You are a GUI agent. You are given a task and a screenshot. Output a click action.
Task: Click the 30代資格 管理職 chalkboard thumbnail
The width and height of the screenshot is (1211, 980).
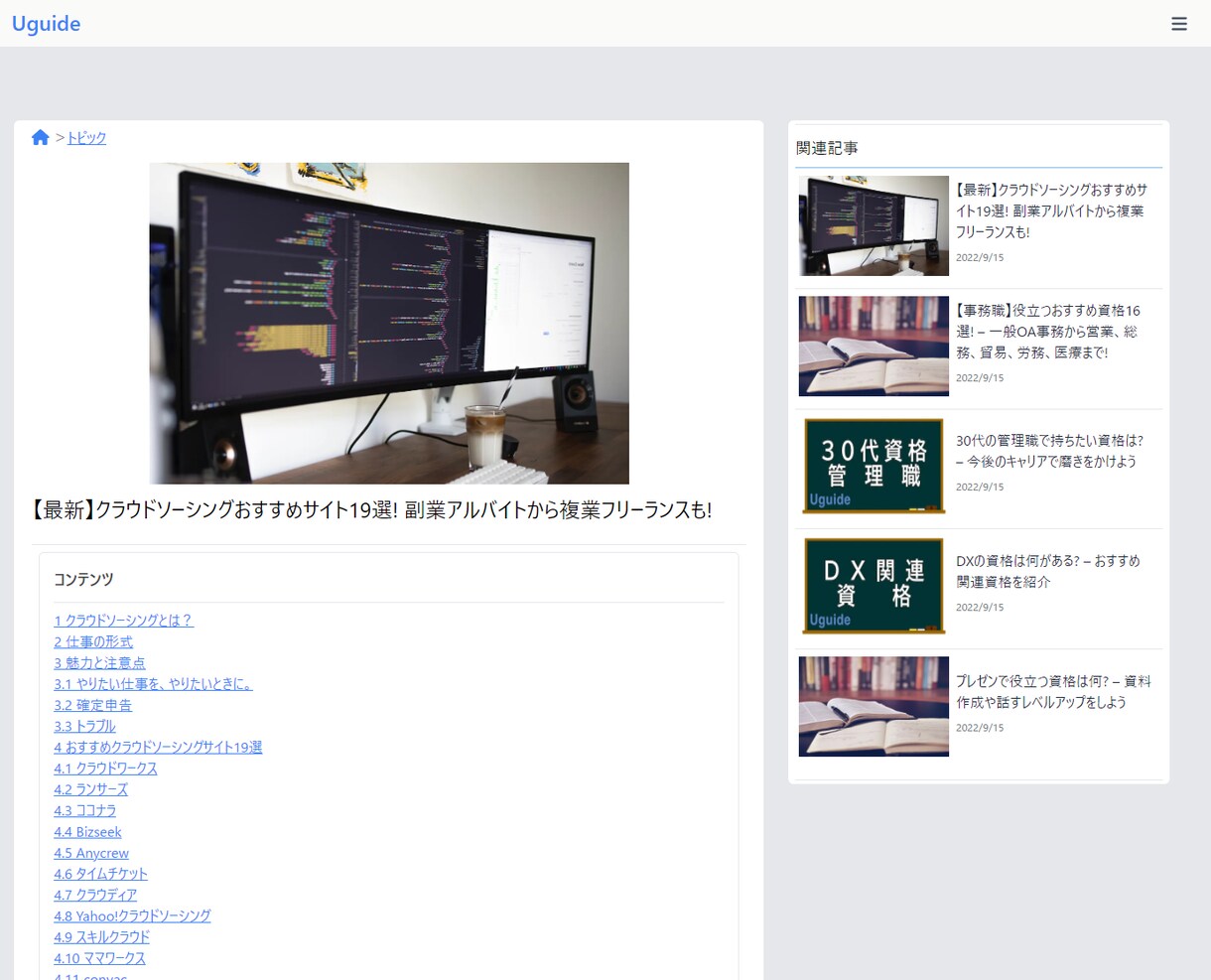click(874, 466)
